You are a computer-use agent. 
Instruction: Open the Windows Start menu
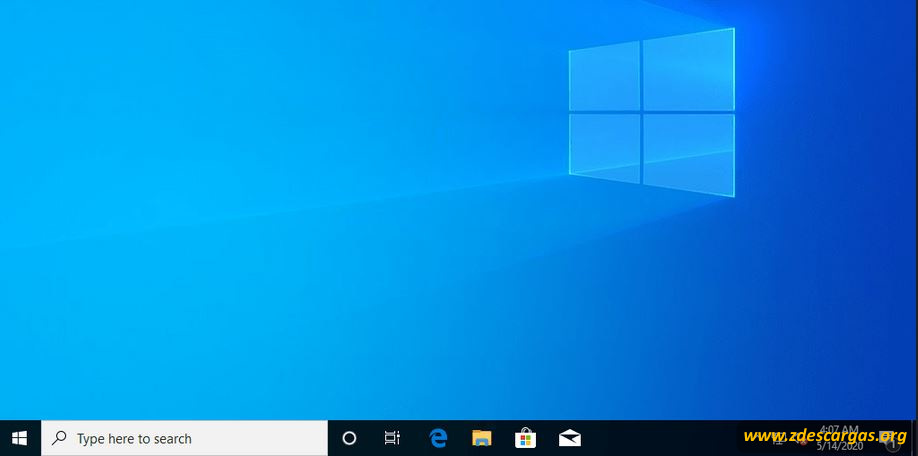click(x=20, y=438)
